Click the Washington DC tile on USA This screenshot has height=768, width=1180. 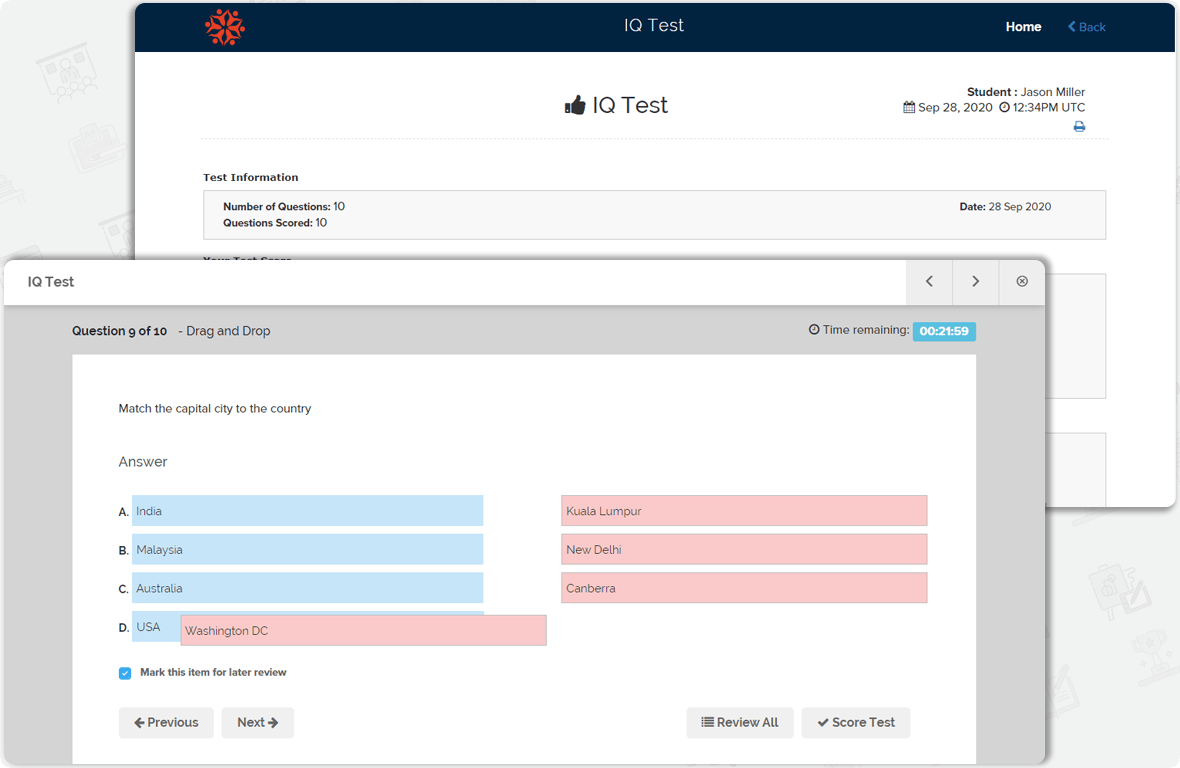coord(363,630)
